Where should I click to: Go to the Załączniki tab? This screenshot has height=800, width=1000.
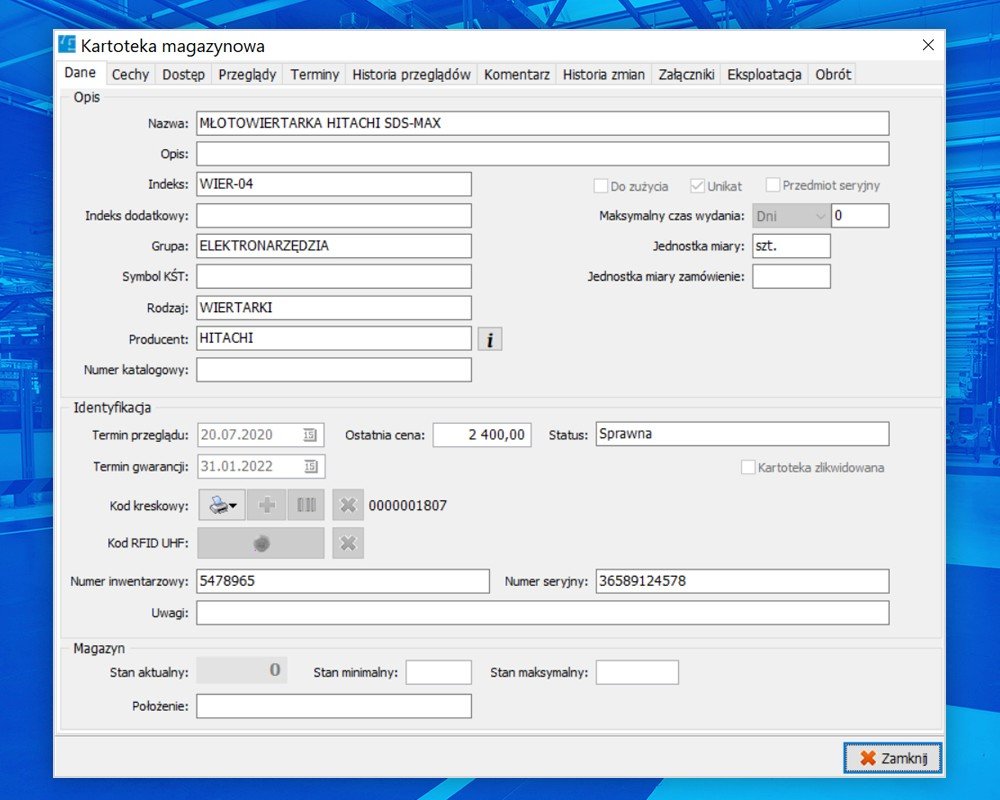pyautogui.click(x=685, y=74)
